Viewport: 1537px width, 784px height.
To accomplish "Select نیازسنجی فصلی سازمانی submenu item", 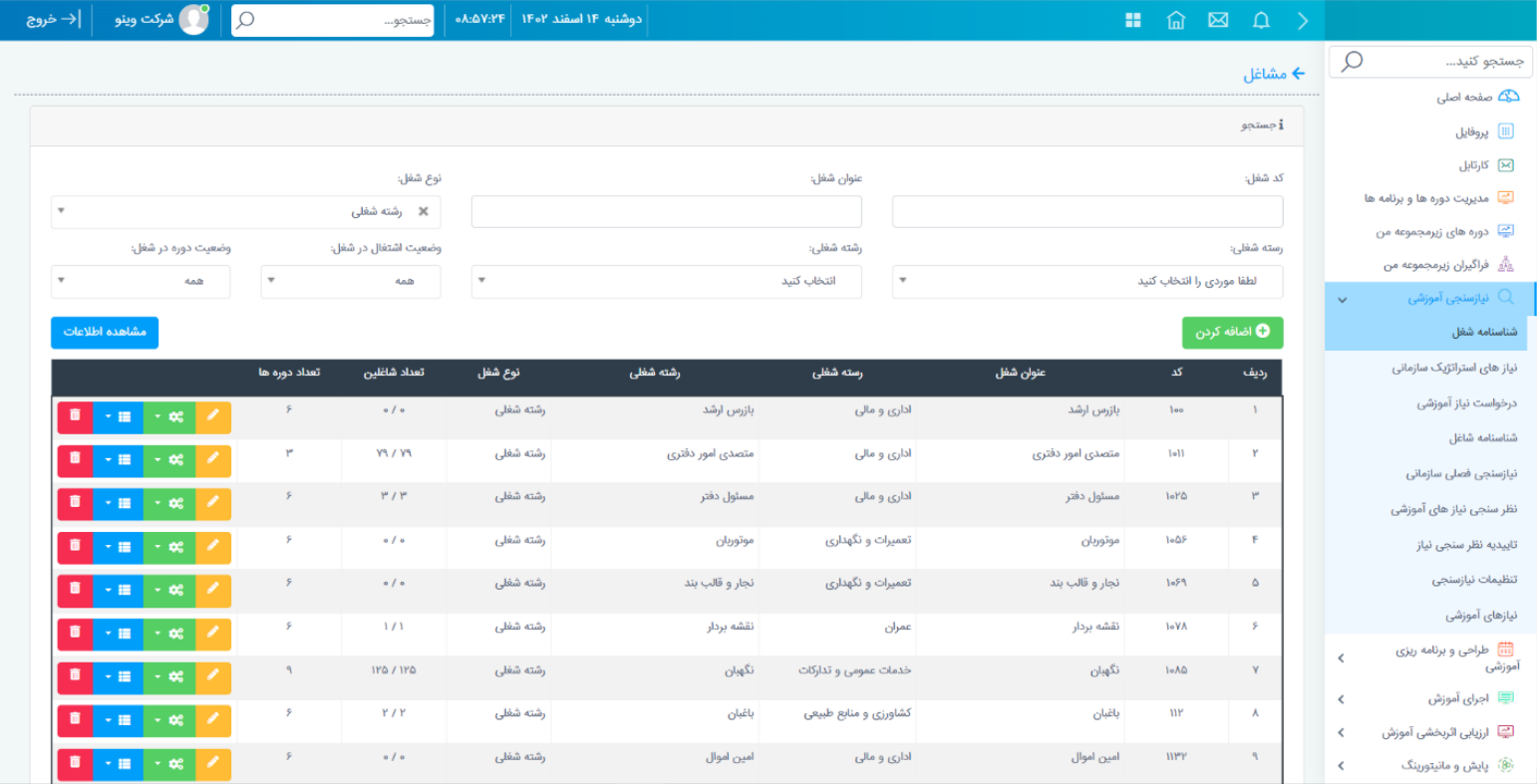I will click(1461, 474).
